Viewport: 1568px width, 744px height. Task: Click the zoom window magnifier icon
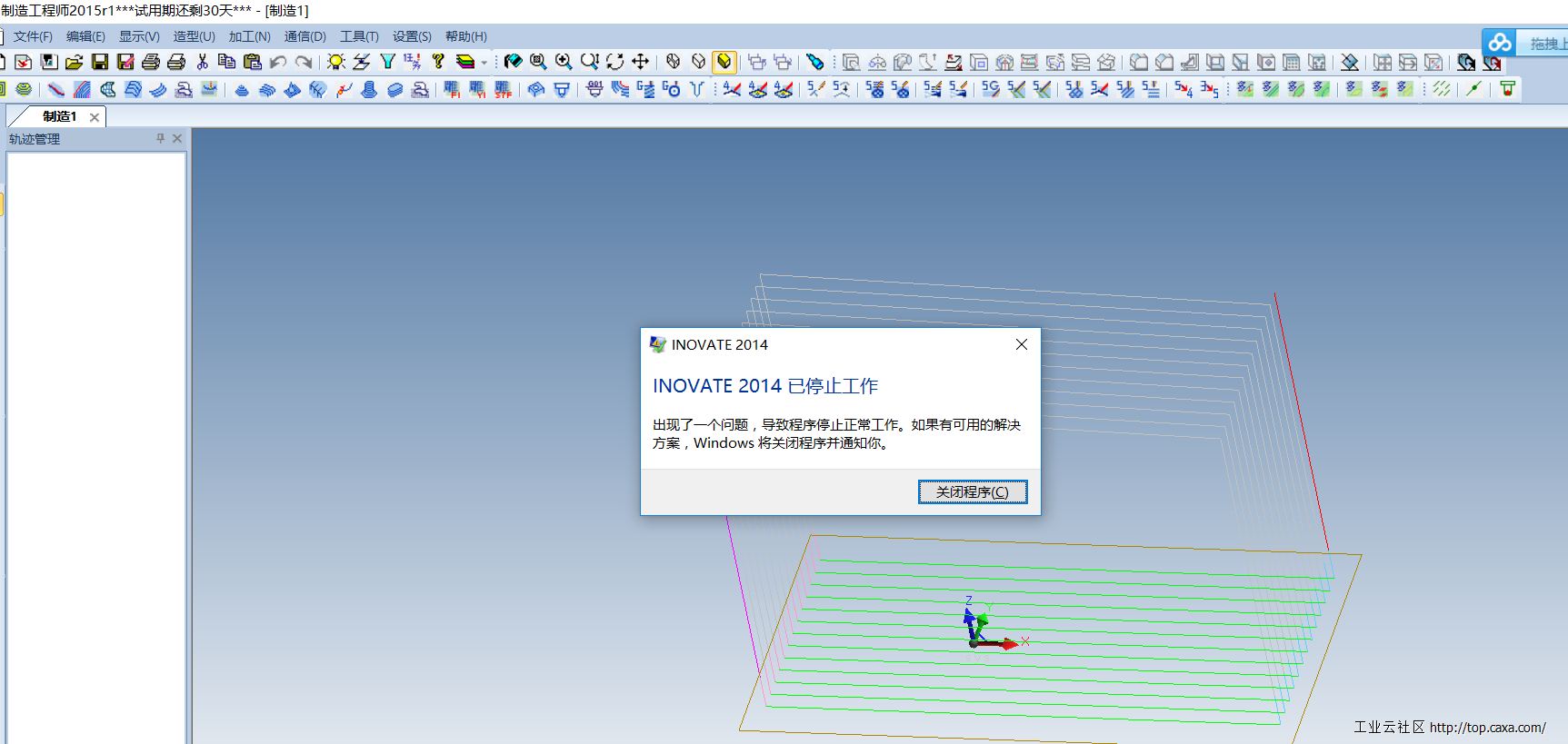pos(538,62)
